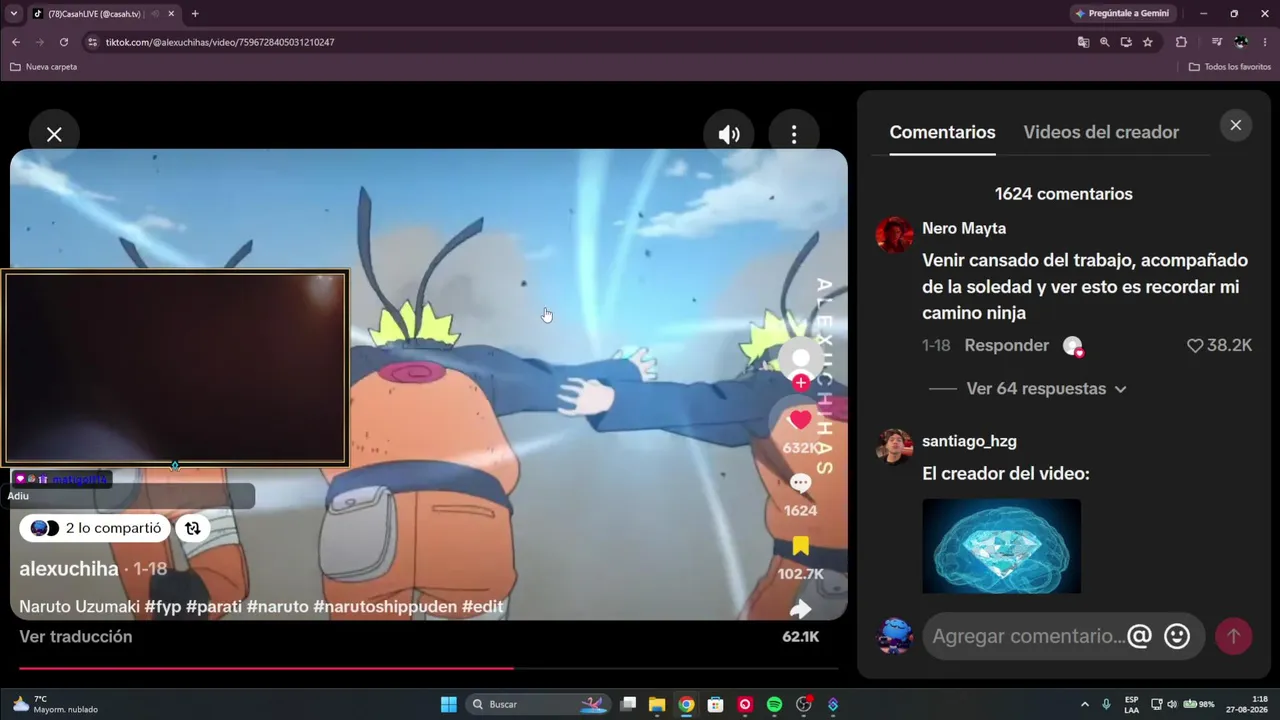Open Microsoft Store from the taskbar
The width and height of the screenshot is (1280, 720).
click(715, 704)
